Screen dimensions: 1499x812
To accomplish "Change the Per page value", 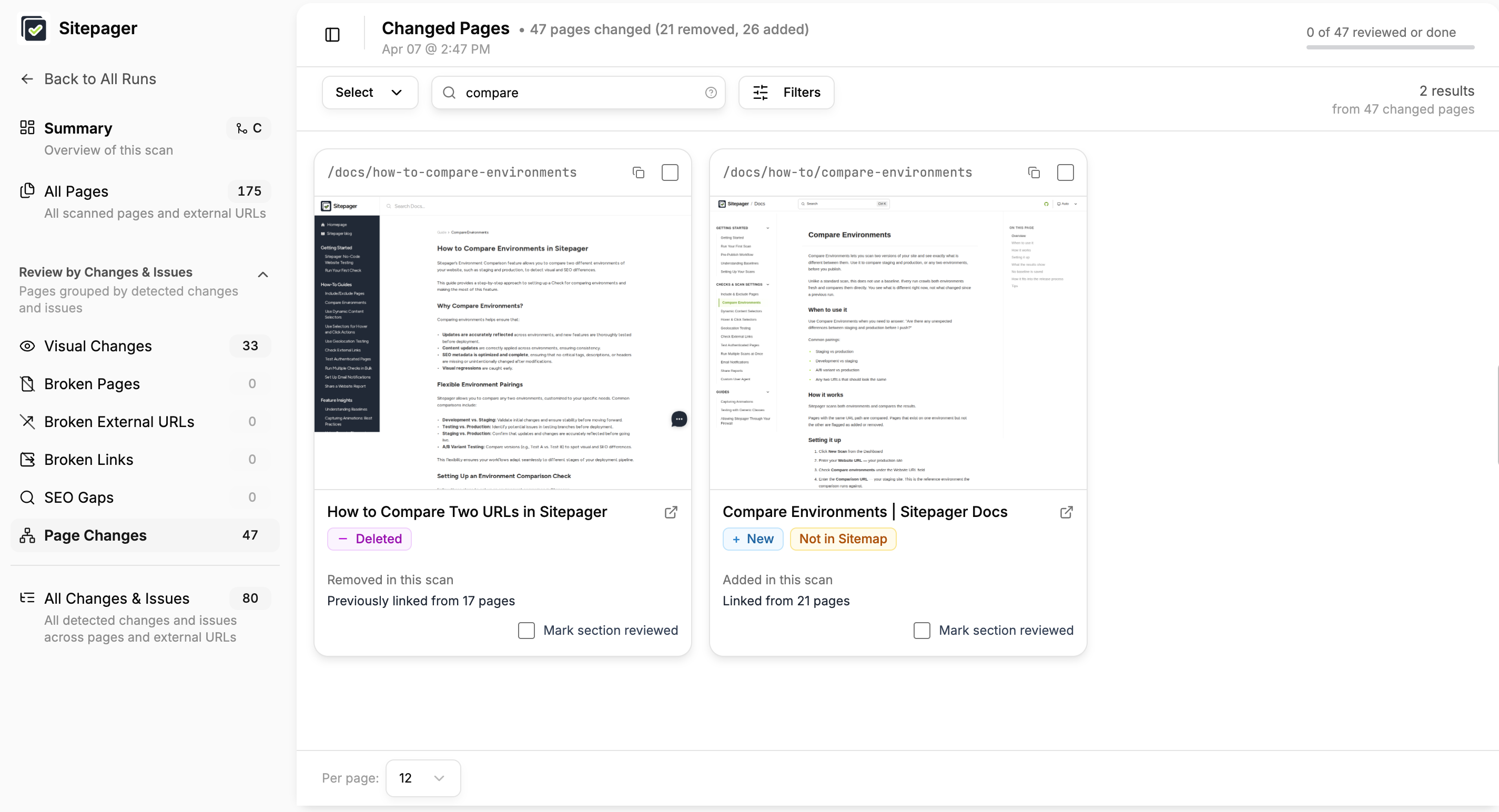I will pos(422,778).
